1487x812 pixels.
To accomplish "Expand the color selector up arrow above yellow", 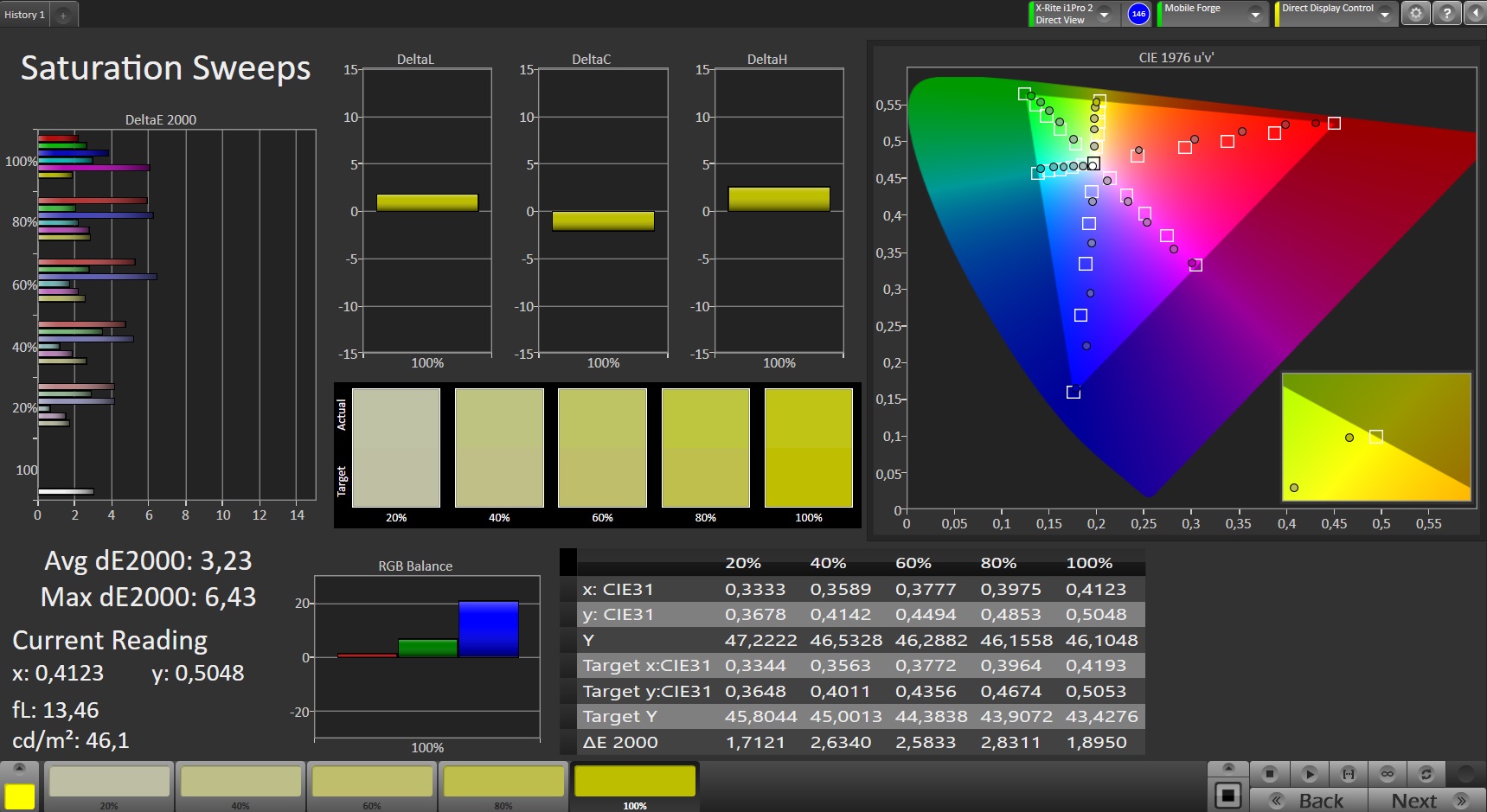I will 20,769.
